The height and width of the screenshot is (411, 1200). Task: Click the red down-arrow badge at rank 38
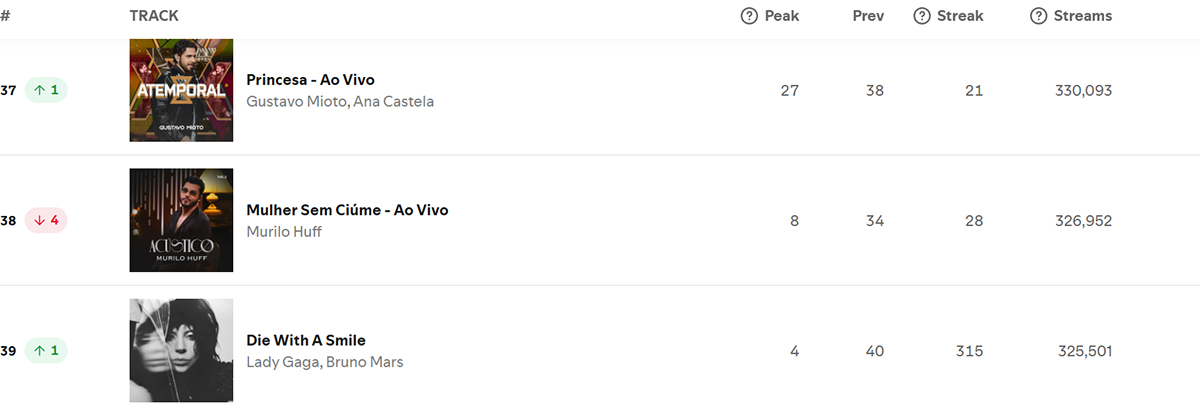pos(46,220)
